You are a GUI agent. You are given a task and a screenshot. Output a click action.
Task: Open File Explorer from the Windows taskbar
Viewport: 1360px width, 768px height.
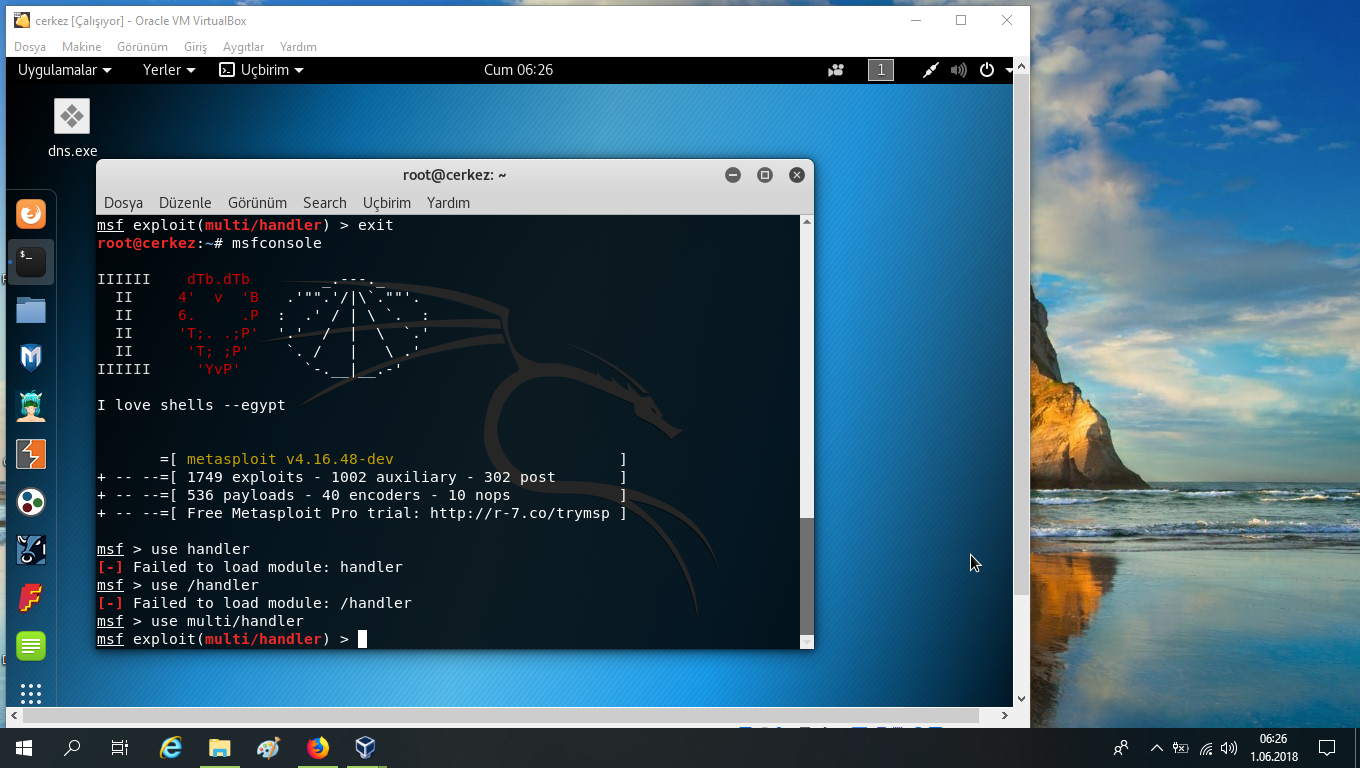tap(219, 748)
